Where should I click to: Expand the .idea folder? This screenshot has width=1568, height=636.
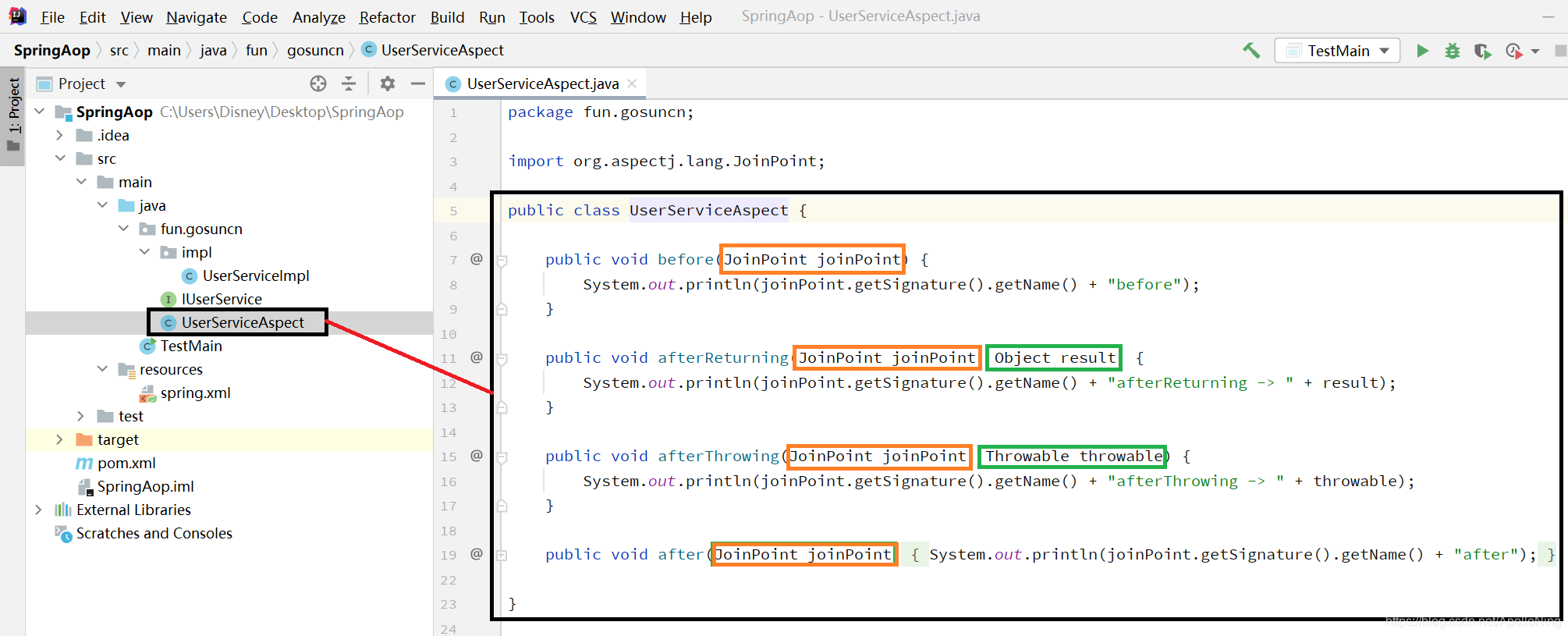coord(60,135)
